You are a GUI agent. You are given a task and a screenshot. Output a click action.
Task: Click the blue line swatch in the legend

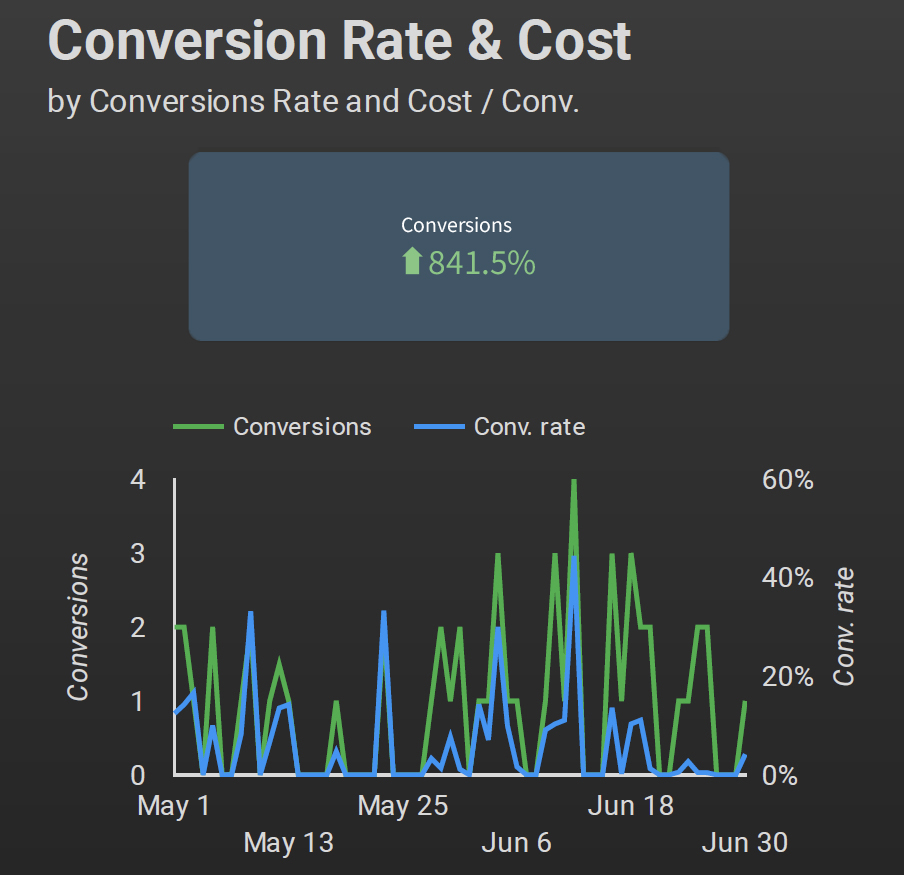[x=438, y=427]
